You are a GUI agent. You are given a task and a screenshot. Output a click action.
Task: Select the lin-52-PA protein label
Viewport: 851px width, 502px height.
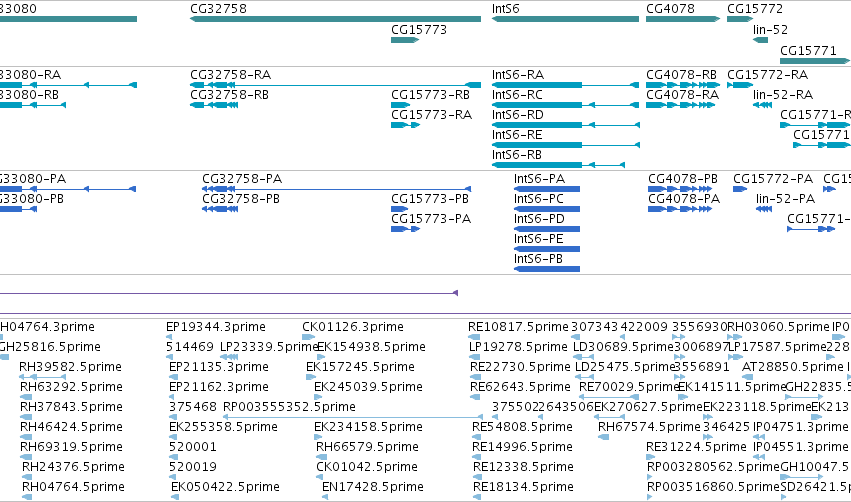tap(785, 199)
